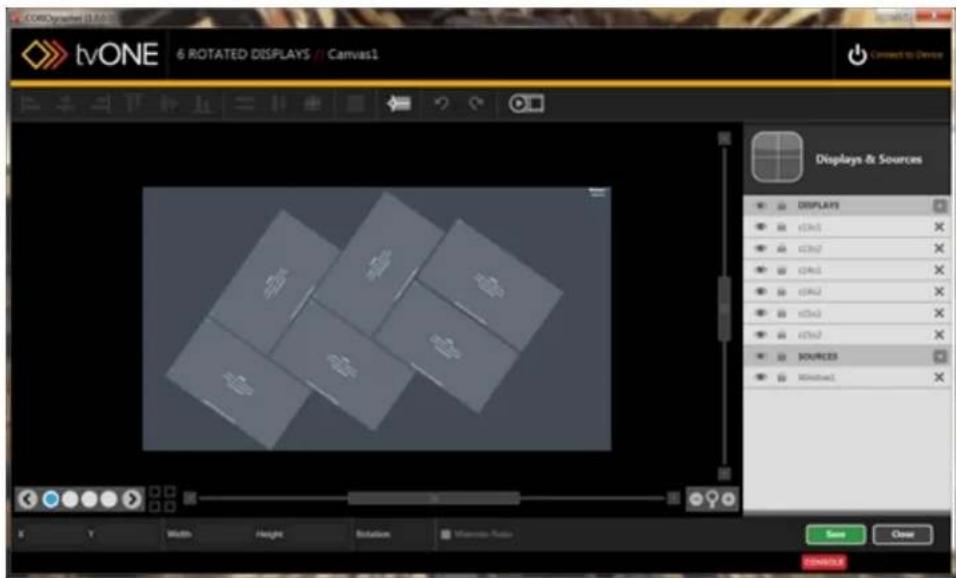Image resolution: width=956 pixels, height=578 pixels.
Task: Toggle visibility of display s13o2
Action: point(760,249)
